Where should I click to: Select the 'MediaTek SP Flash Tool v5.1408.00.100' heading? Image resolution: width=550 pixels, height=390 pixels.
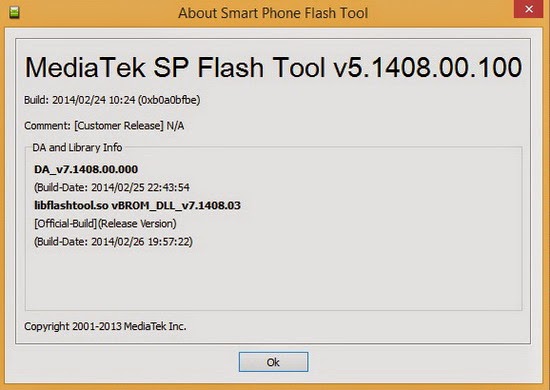click(x=274, y=67)
